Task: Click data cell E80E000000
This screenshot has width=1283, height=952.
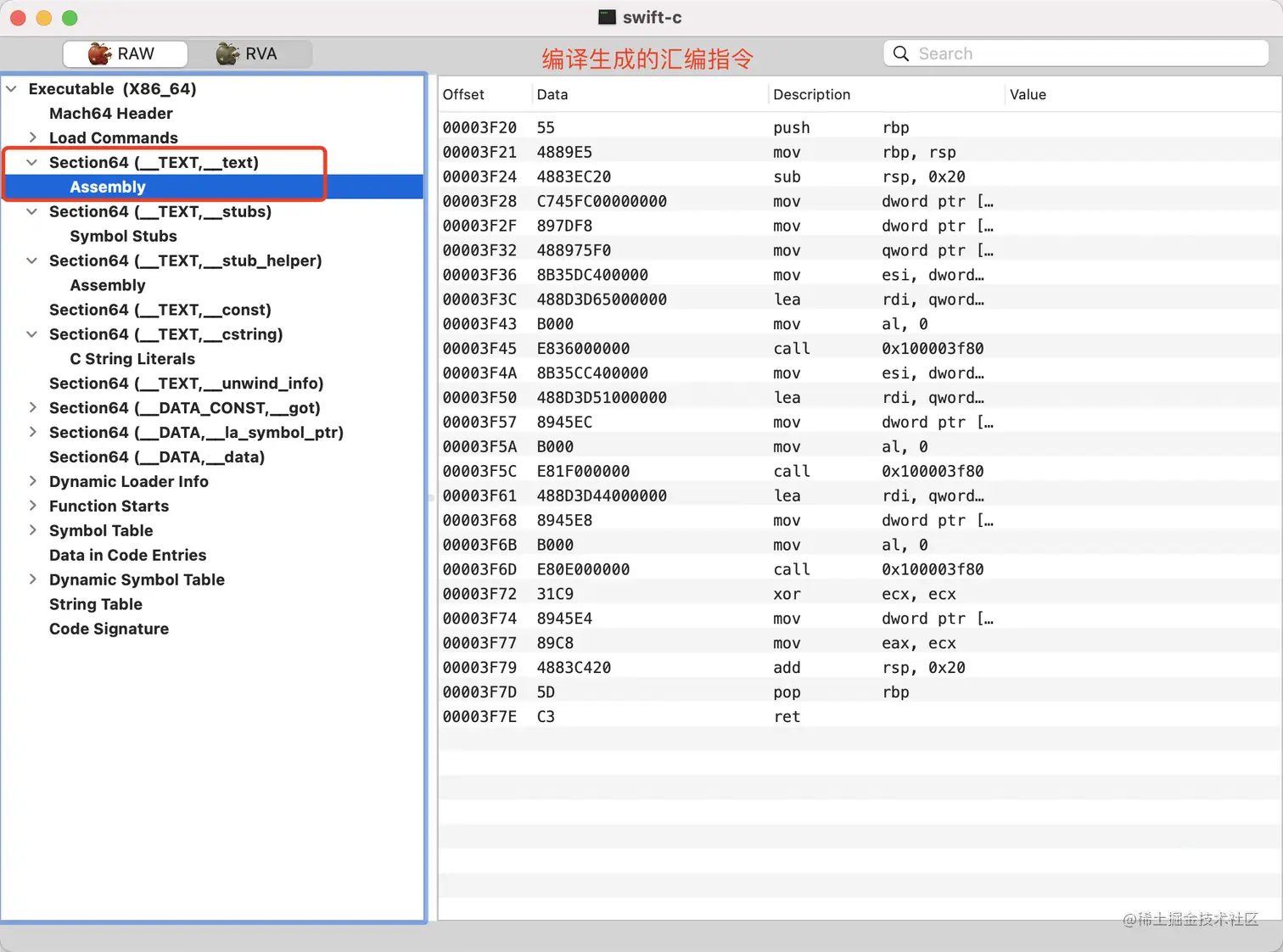Action: coord(583,569)
